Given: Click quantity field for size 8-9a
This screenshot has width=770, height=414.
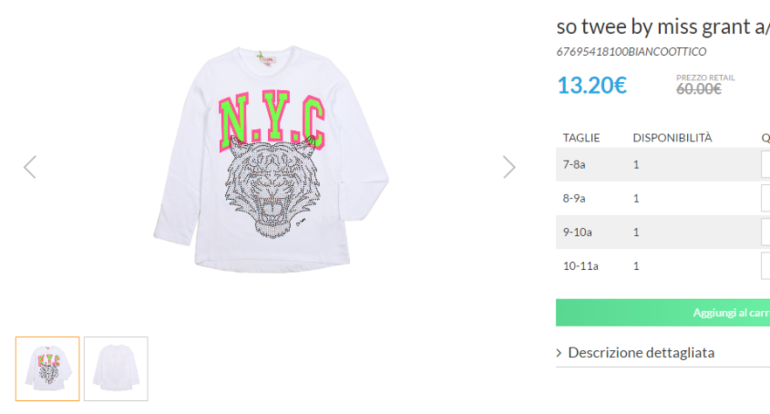Looking at the screenshot, I should click(x=765, y=198).
